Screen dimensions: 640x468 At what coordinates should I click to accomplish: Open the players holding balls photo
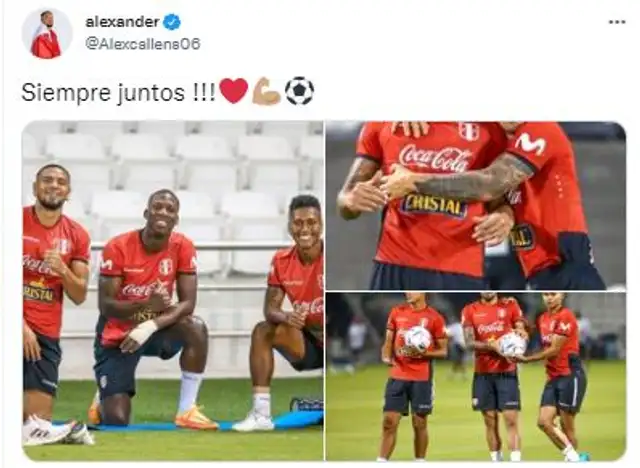tap(476, 377)
